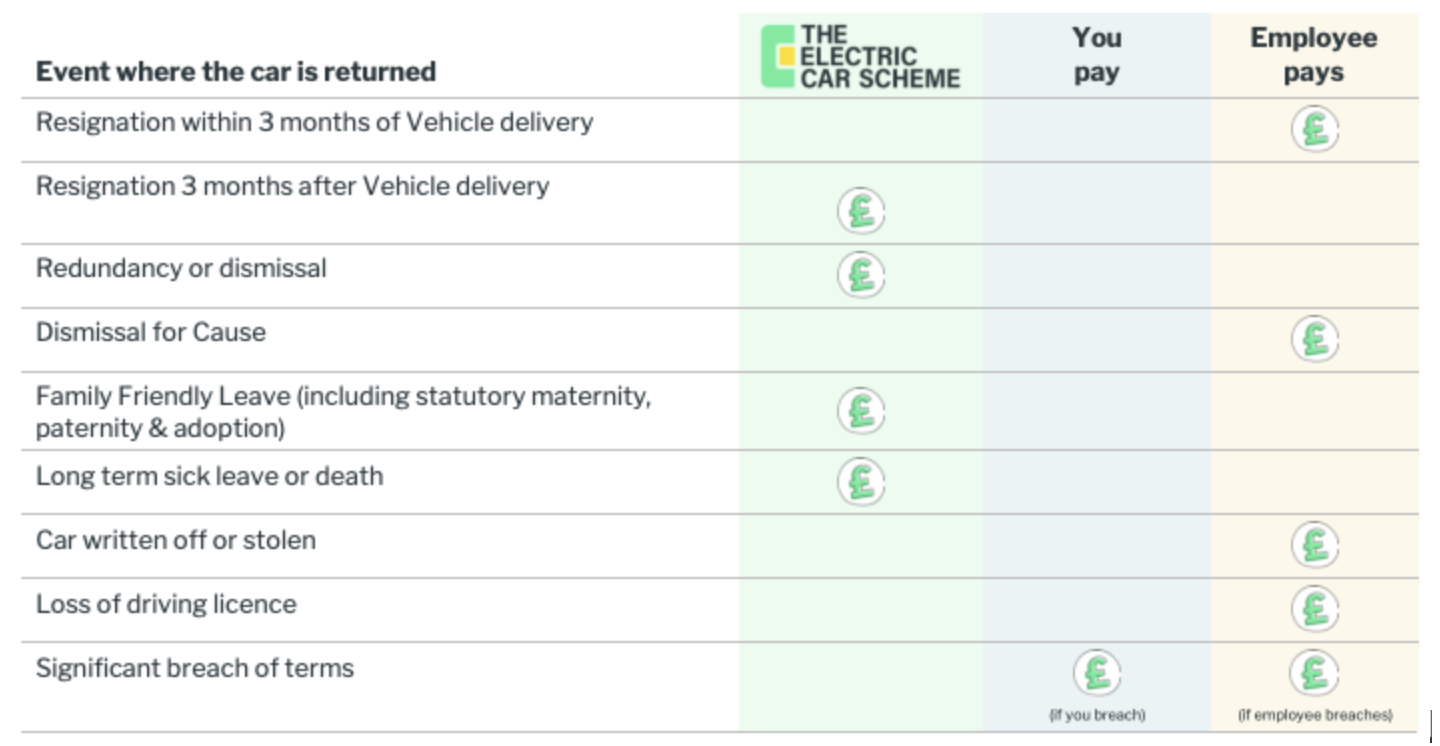Click pound icon for Loss of driving licence
1440x746 pixels.
pos(1315,608)
